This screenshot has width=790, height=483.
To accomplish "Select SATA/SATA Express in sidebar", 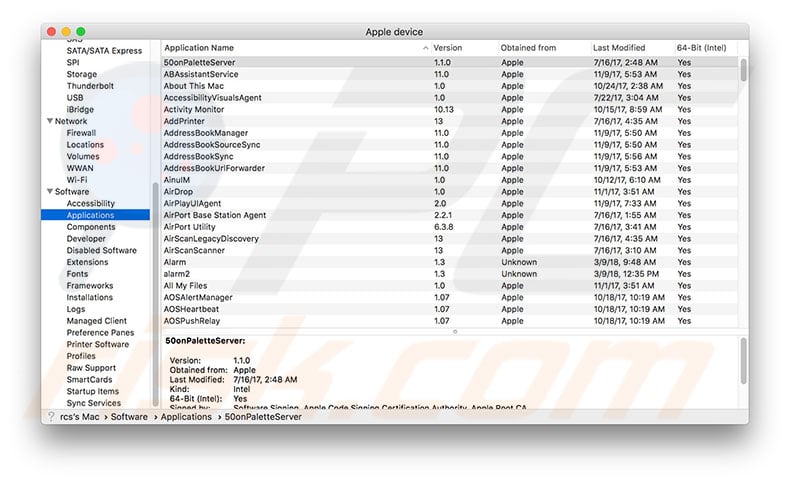I will click(x=104, y=51).
